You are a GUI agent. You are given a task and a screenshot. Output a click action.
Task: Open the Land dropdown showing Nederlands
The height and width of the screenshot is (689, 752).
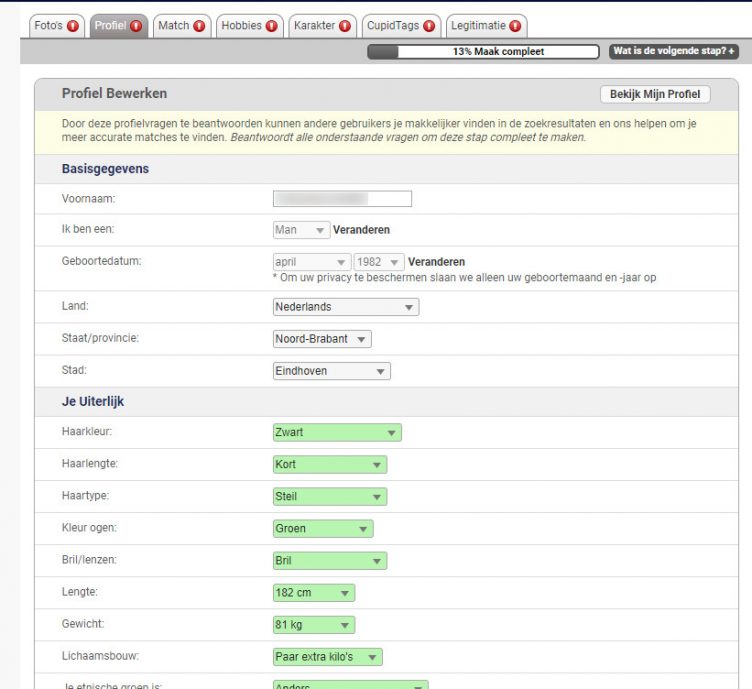[x=346, y=307]
